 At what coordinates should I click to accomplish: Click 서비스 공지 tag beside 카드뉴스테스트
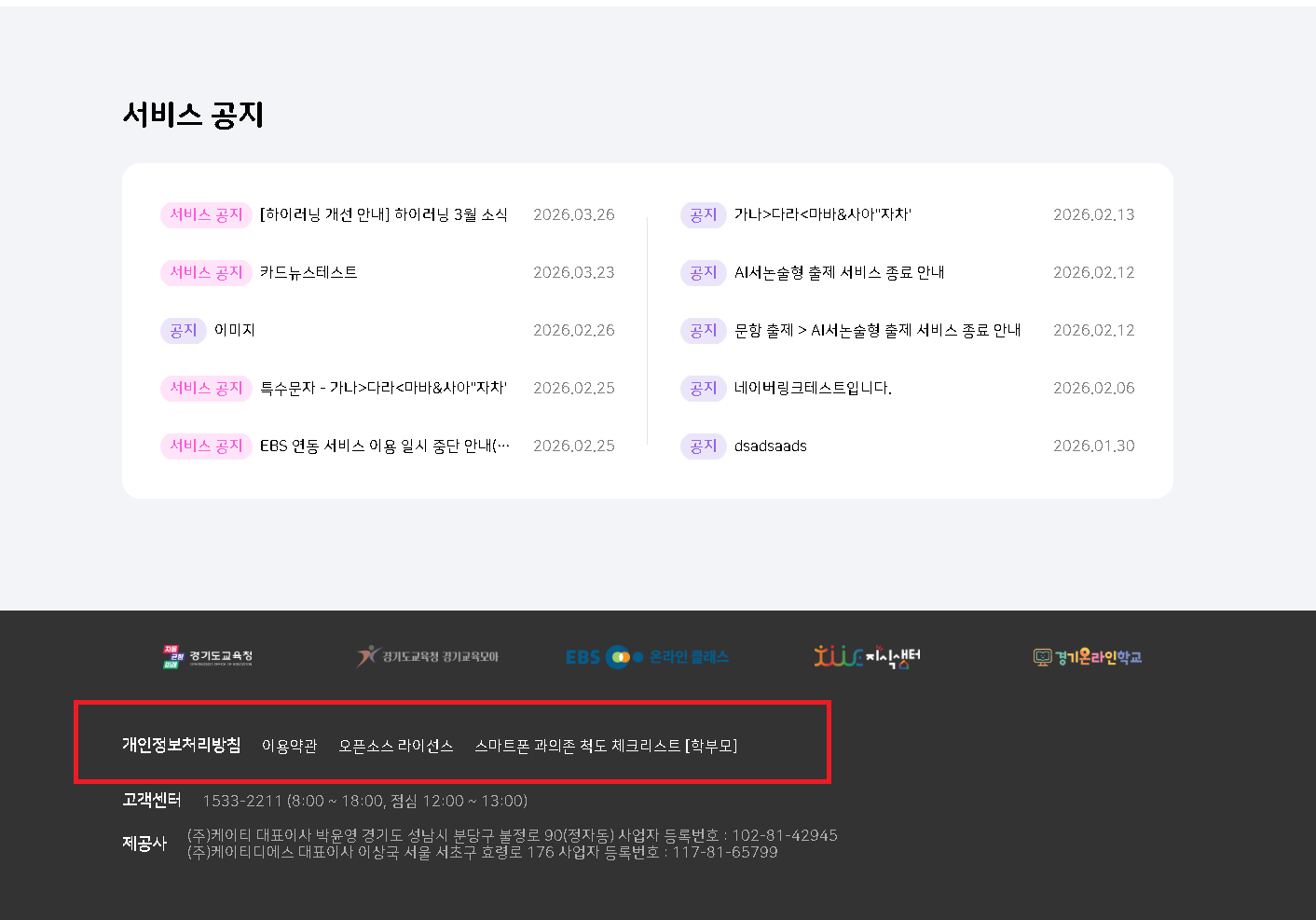point(206,272)
